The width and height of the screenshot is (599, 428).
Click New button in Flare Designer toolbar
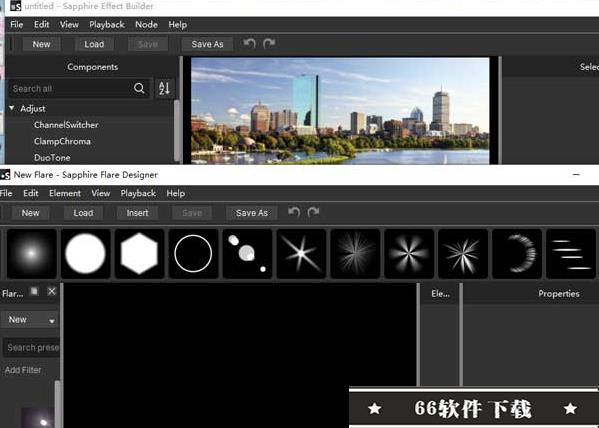point(30,213)
